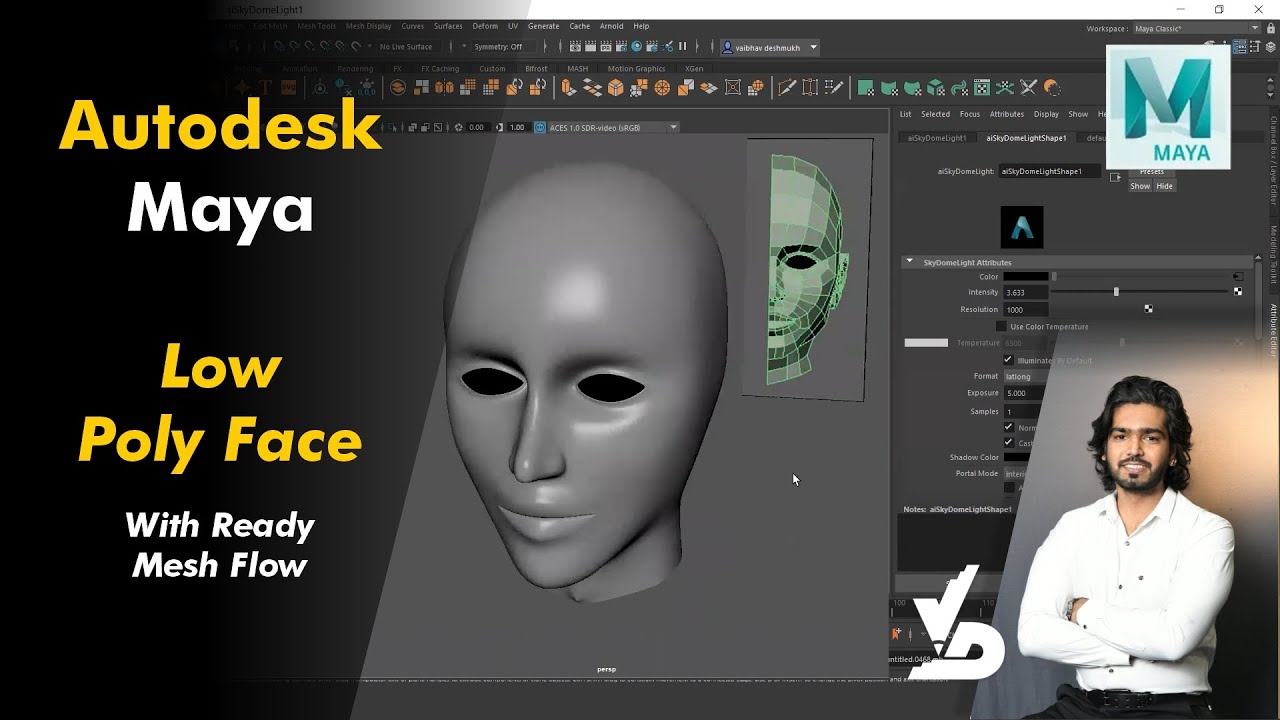Toggle the Normalize checkbox
Image resolution: width=1280 pixels, height=720 pixels.
[1009, 427]
